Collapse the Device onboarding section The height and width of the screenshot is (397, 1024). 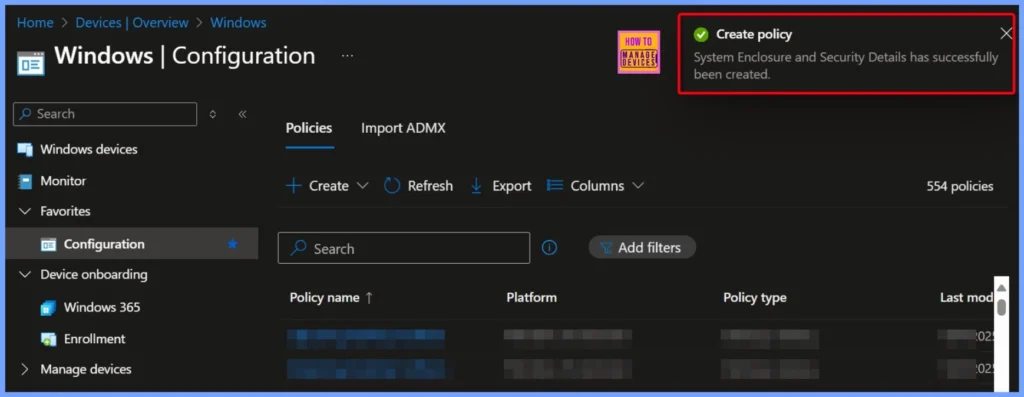[25, 275]
